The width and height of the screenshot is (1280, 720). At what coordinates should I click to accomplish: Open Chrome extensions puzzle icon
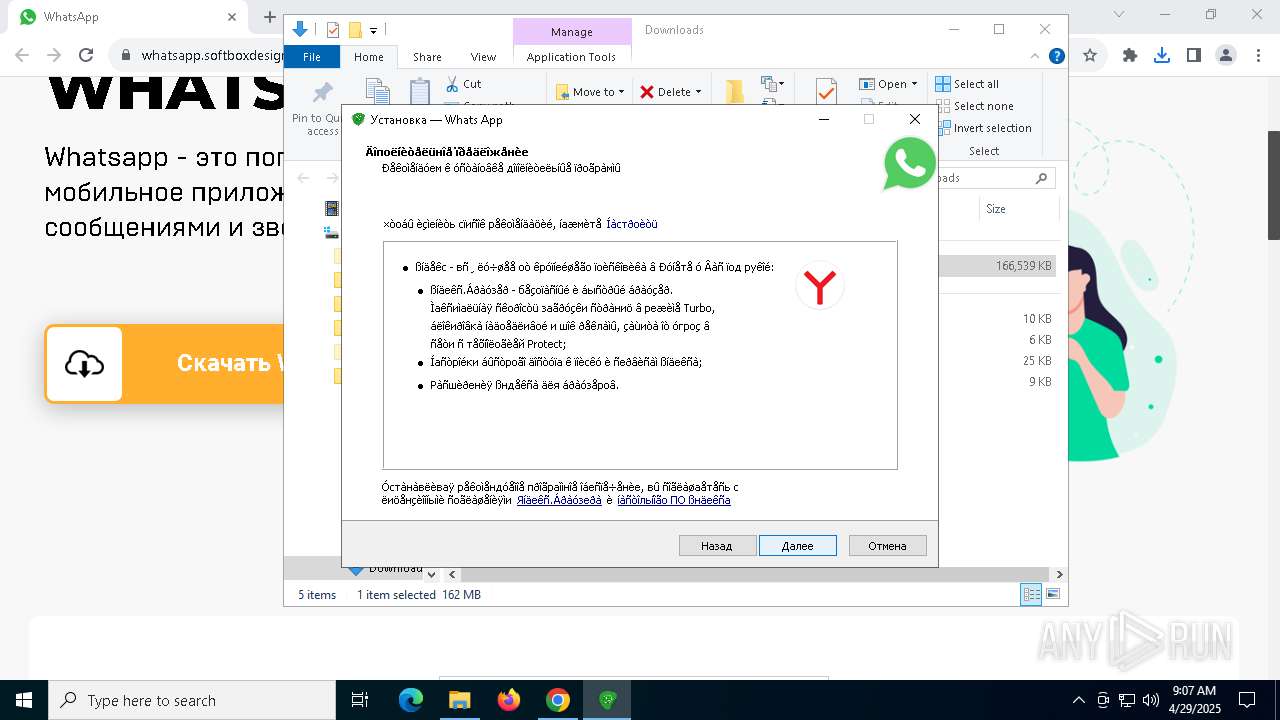(1130, 56)
